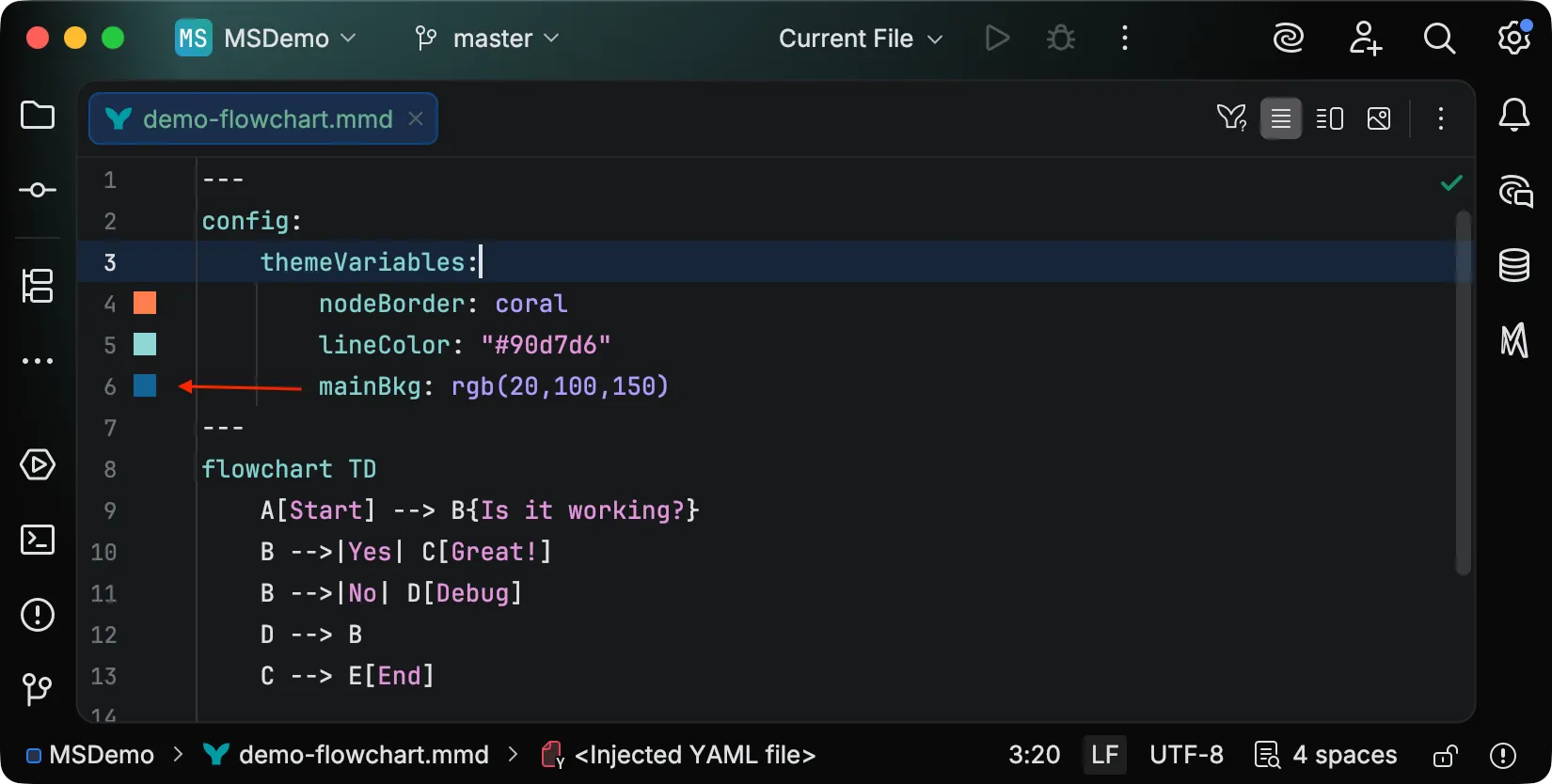Image resolution: width=1552 pixels, height=784 pixels.
Task: Click UTF-8 encoding in status bar
Action: (x=1186, y=755)
